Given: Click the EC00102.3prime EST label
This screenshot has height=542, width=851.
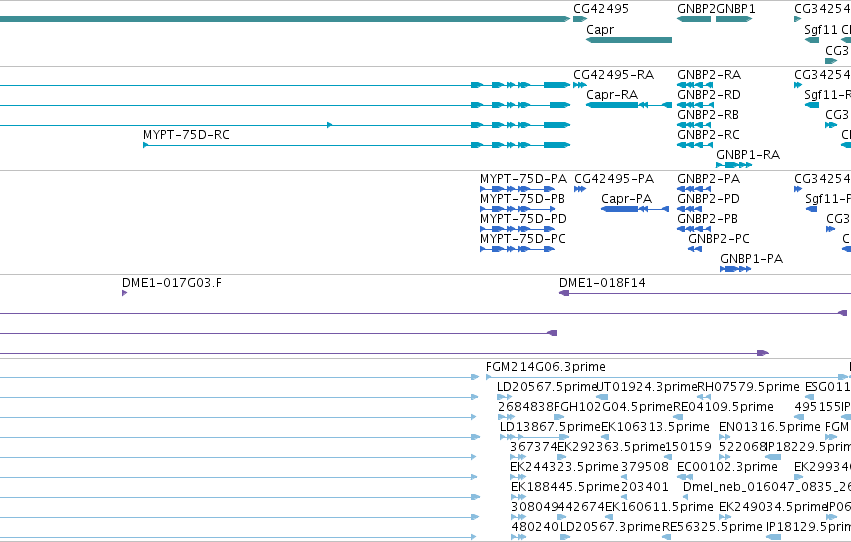Looking at the screenshot, I should coord(727,468).
